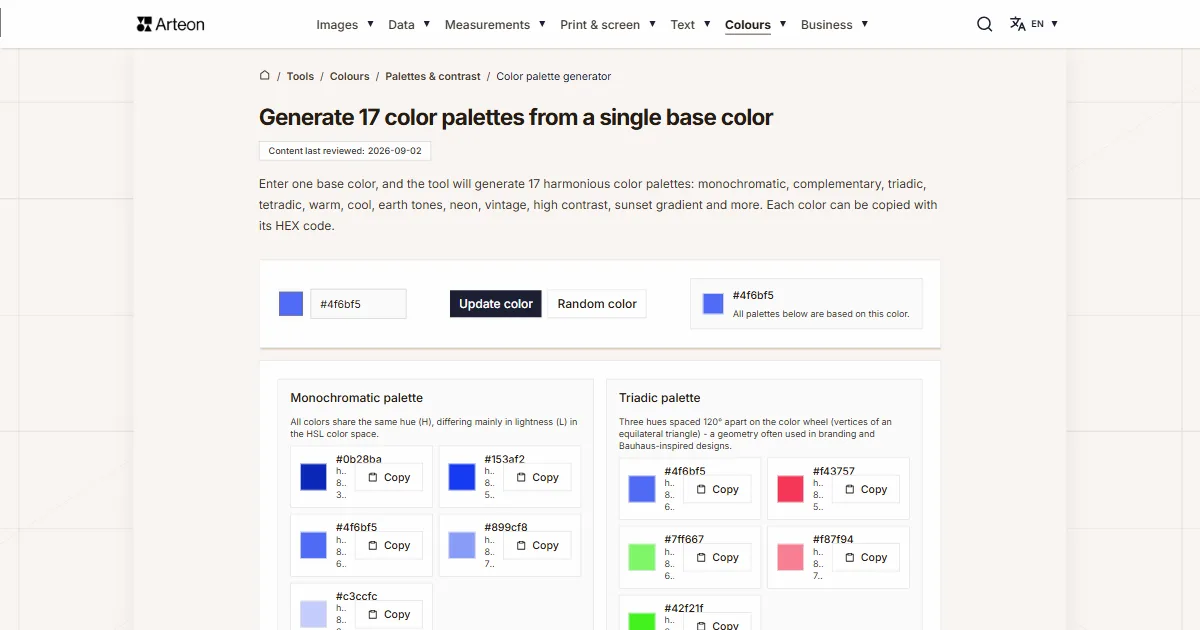The width and height of the screenshot is (1200, 630).
Task: Expand the Data menu
Action: (409, 24)
